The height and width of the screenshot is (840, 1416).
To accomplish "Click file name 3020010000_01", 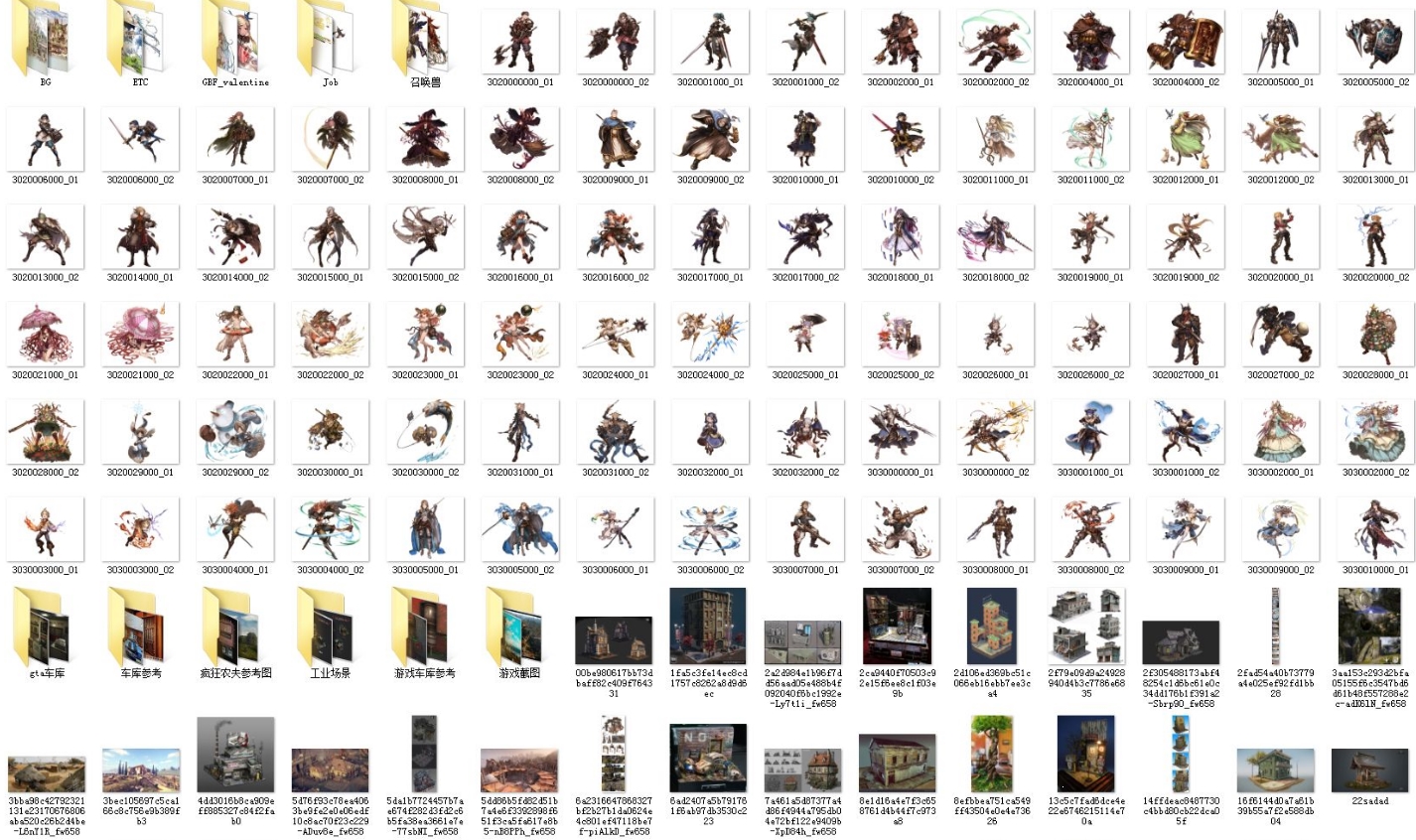I will tap(805, 180).
